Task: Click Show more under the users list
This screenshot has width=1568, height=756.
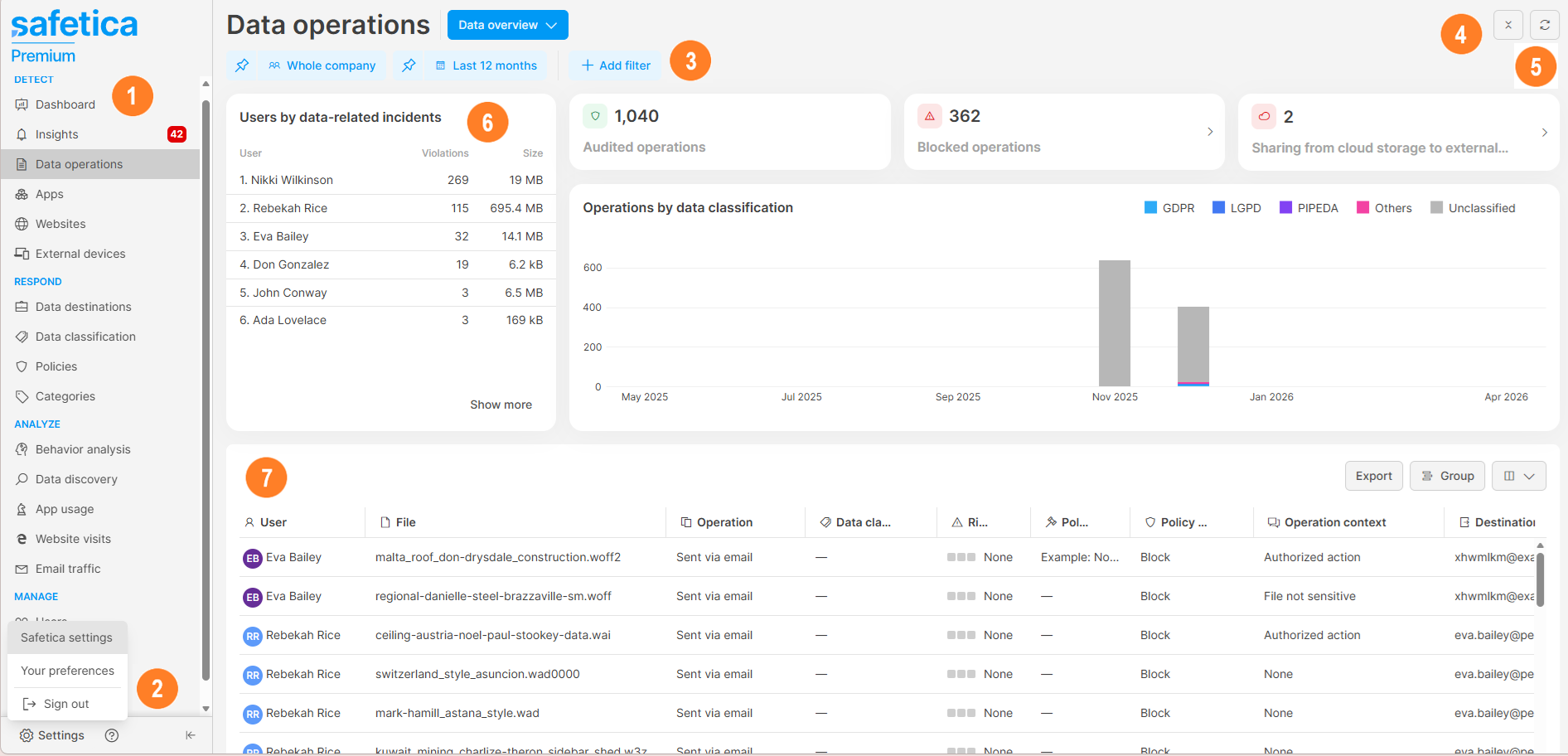Action: tap(501, 405)
